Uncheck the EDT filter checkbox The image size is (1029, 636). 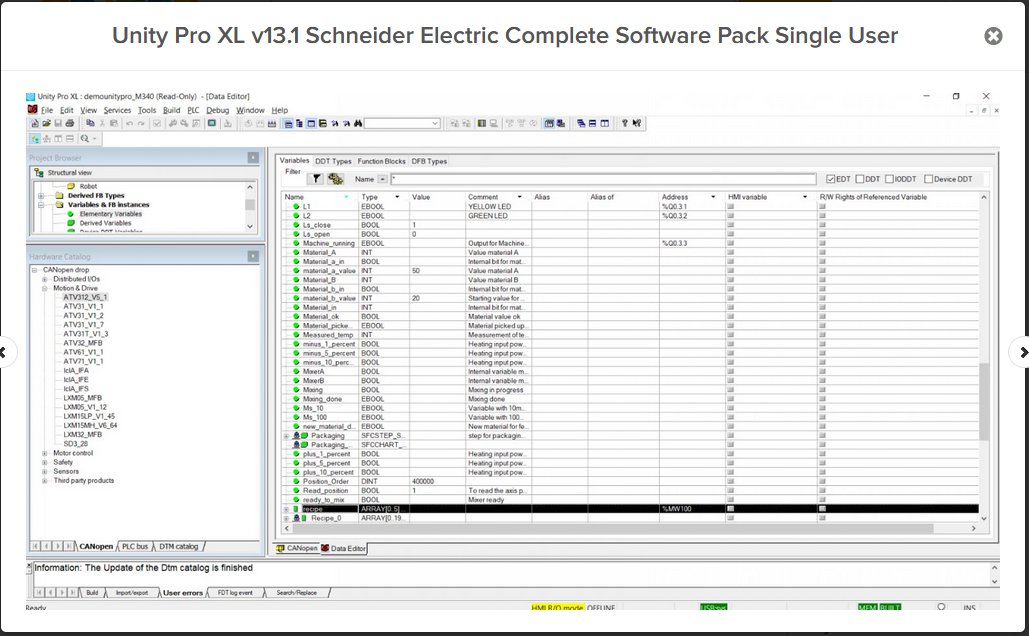tap(830, 177)
